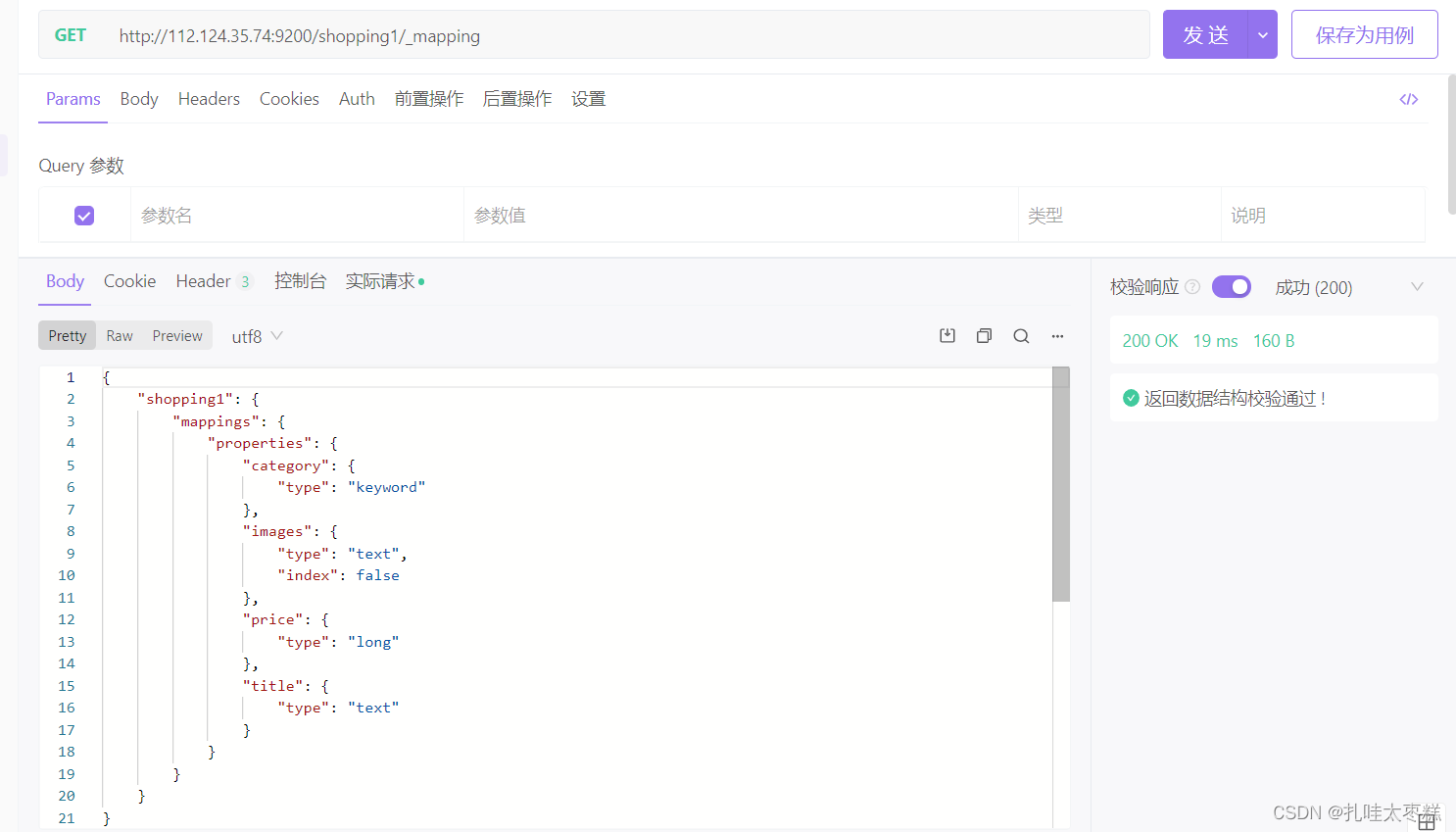Click the false value on line 10
The height and width of the screenshot is (832, 1456).
[x=378, y=575]
